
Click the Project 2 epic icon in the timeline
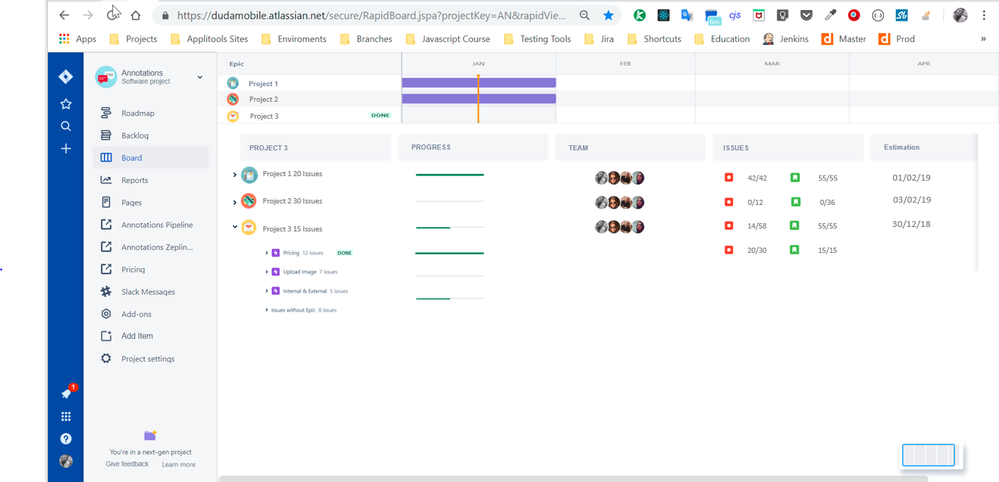(x=233, y=99)
